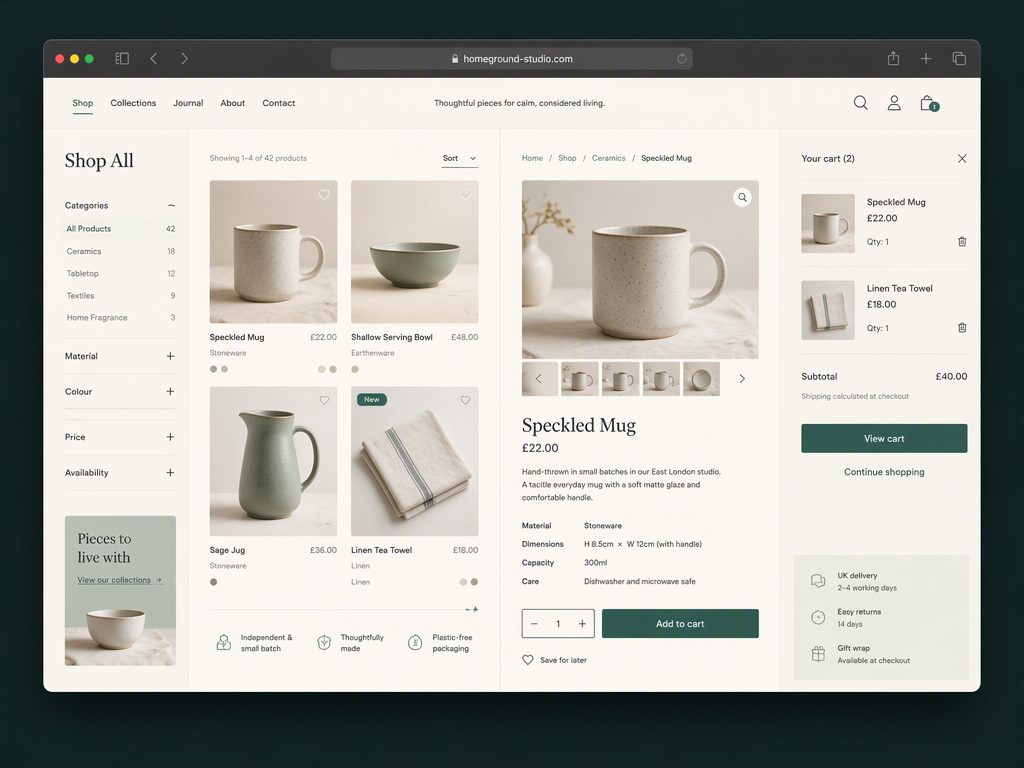
Task: Click the homeground-studio.com address bar
Action: 511,59
